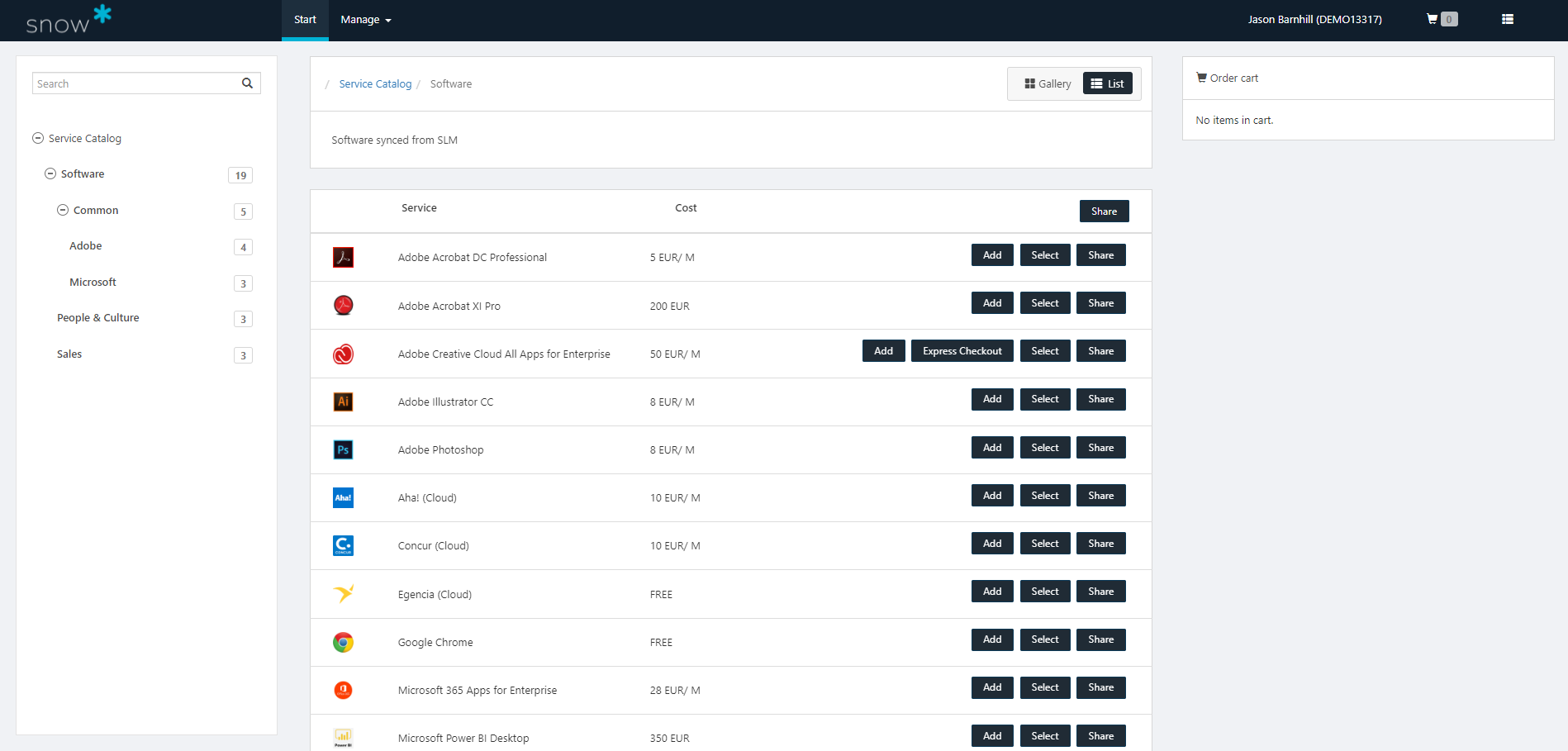The width and height of the screenshot is (1568, 751).
Task: Click Adobe Acrobat DC Professional service name
Action: [x=473, y=257]
